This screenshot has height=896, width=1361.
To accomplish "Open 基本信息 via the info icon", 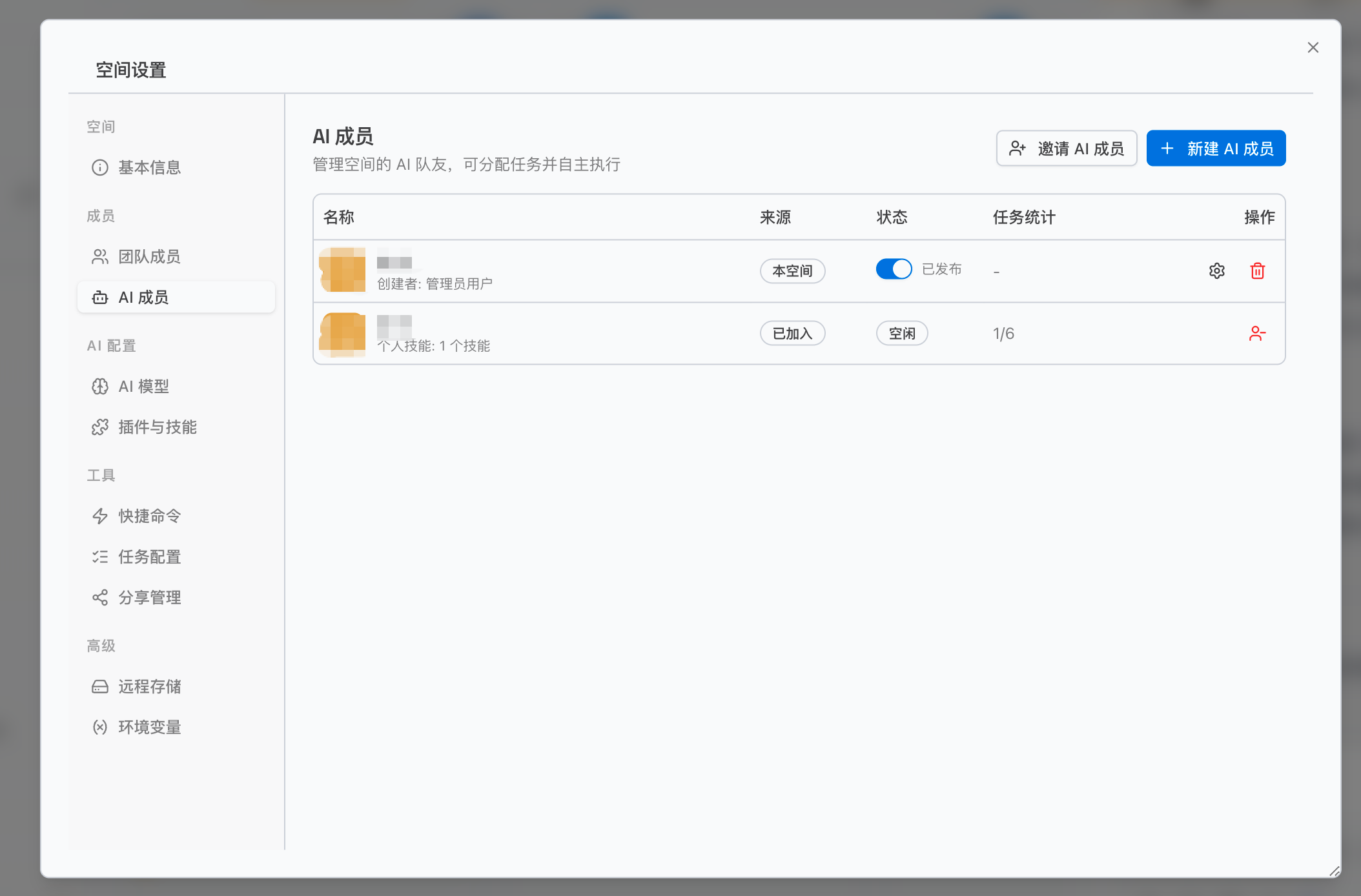I will click(x=100, y=168).
